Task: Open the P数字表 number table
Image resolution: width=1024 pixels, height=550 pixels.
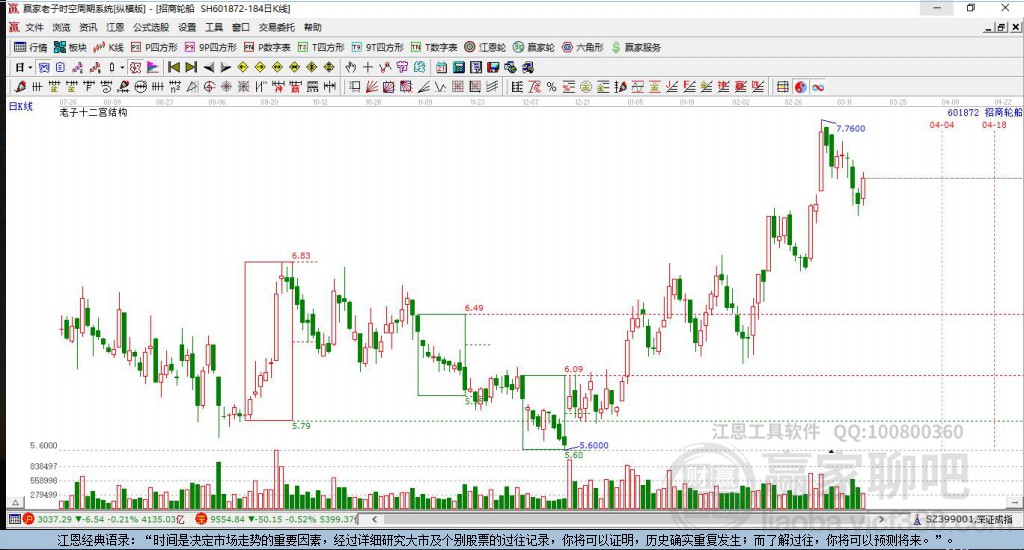Action: point(267,47)
